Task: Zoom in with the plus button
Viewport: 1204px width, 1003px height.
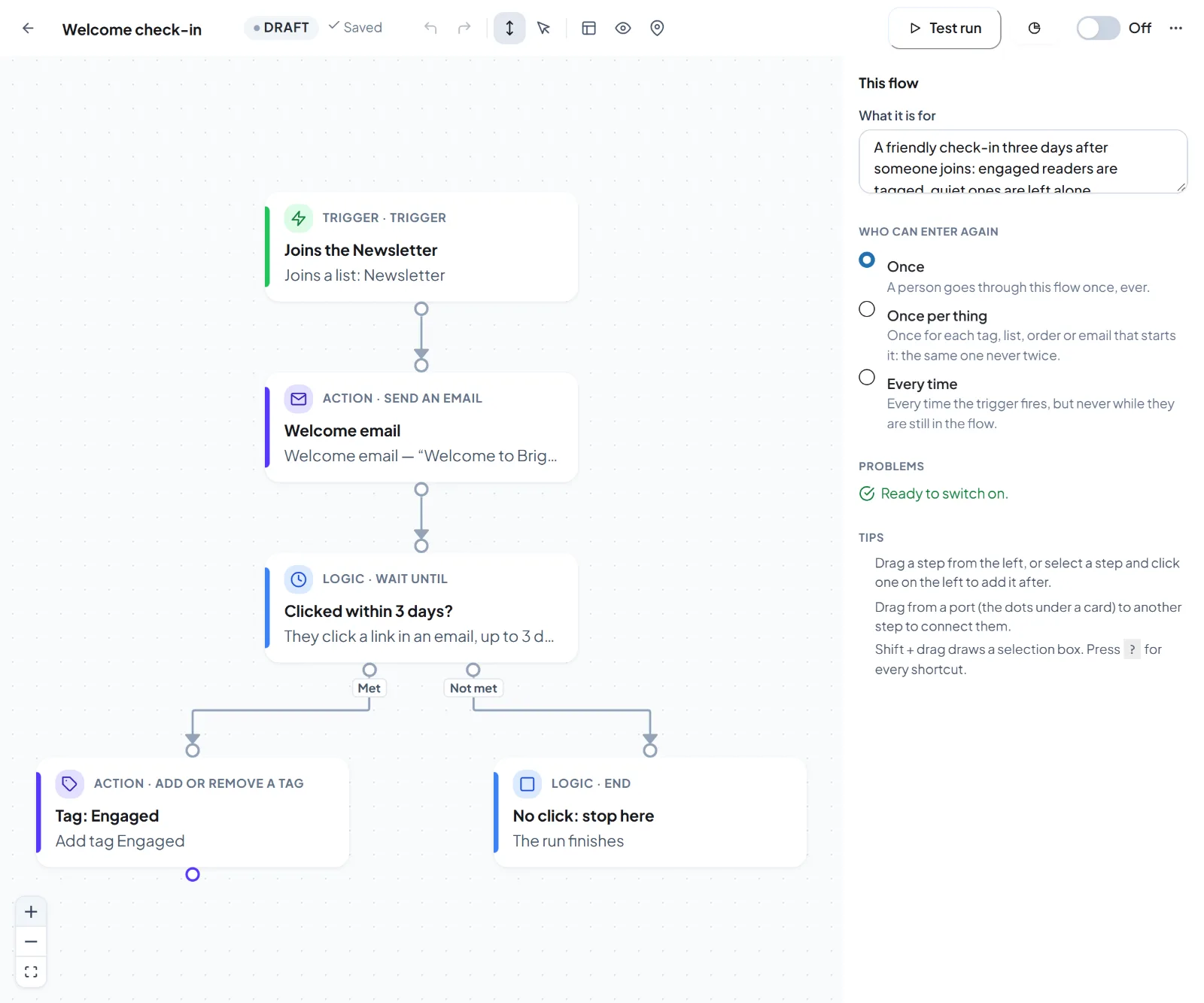Action: (x=31, y=912)
